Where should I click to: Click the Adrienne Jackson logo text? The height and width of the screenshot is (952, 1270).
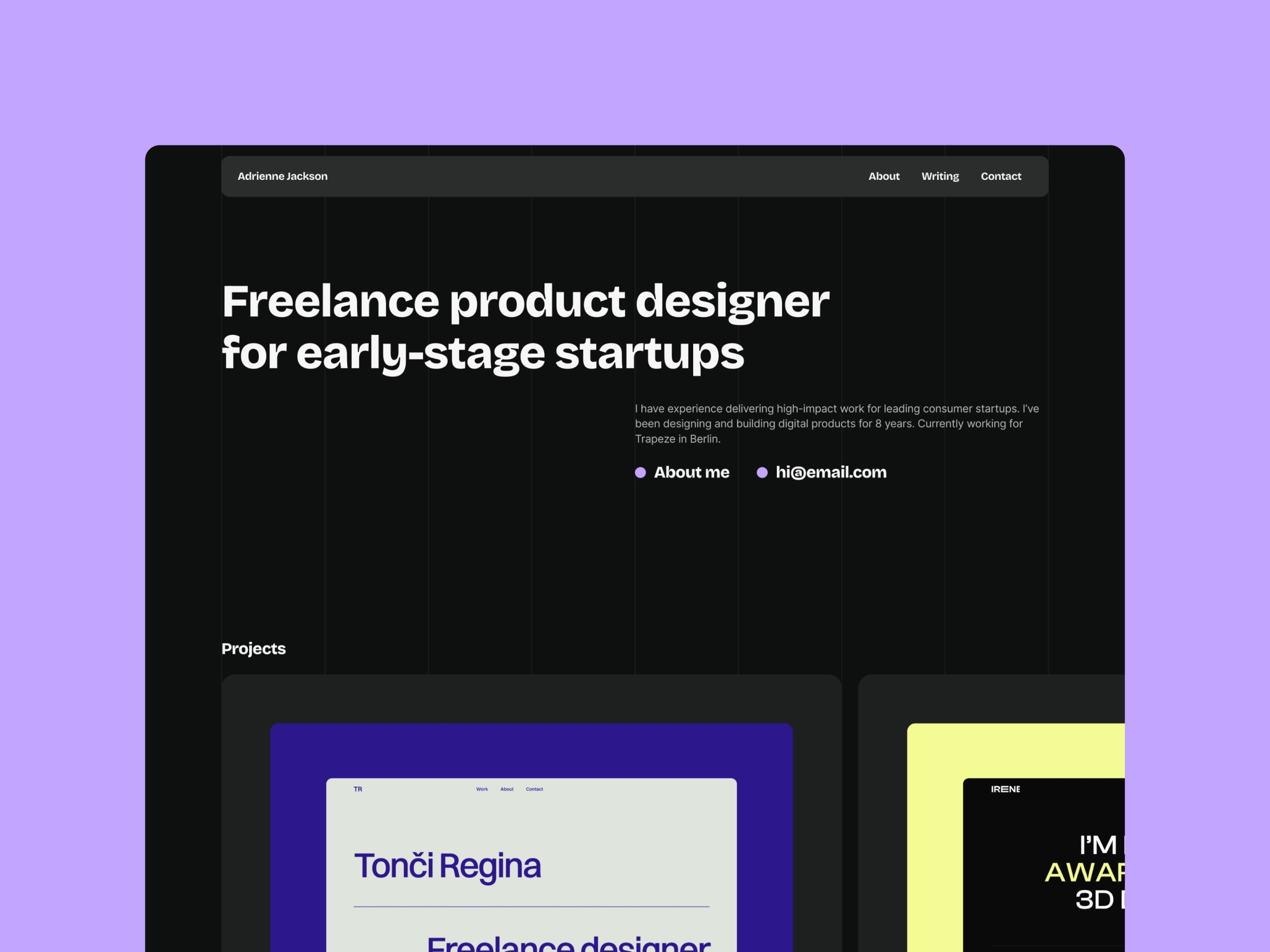pyautogui.click(x=282, y=176)
